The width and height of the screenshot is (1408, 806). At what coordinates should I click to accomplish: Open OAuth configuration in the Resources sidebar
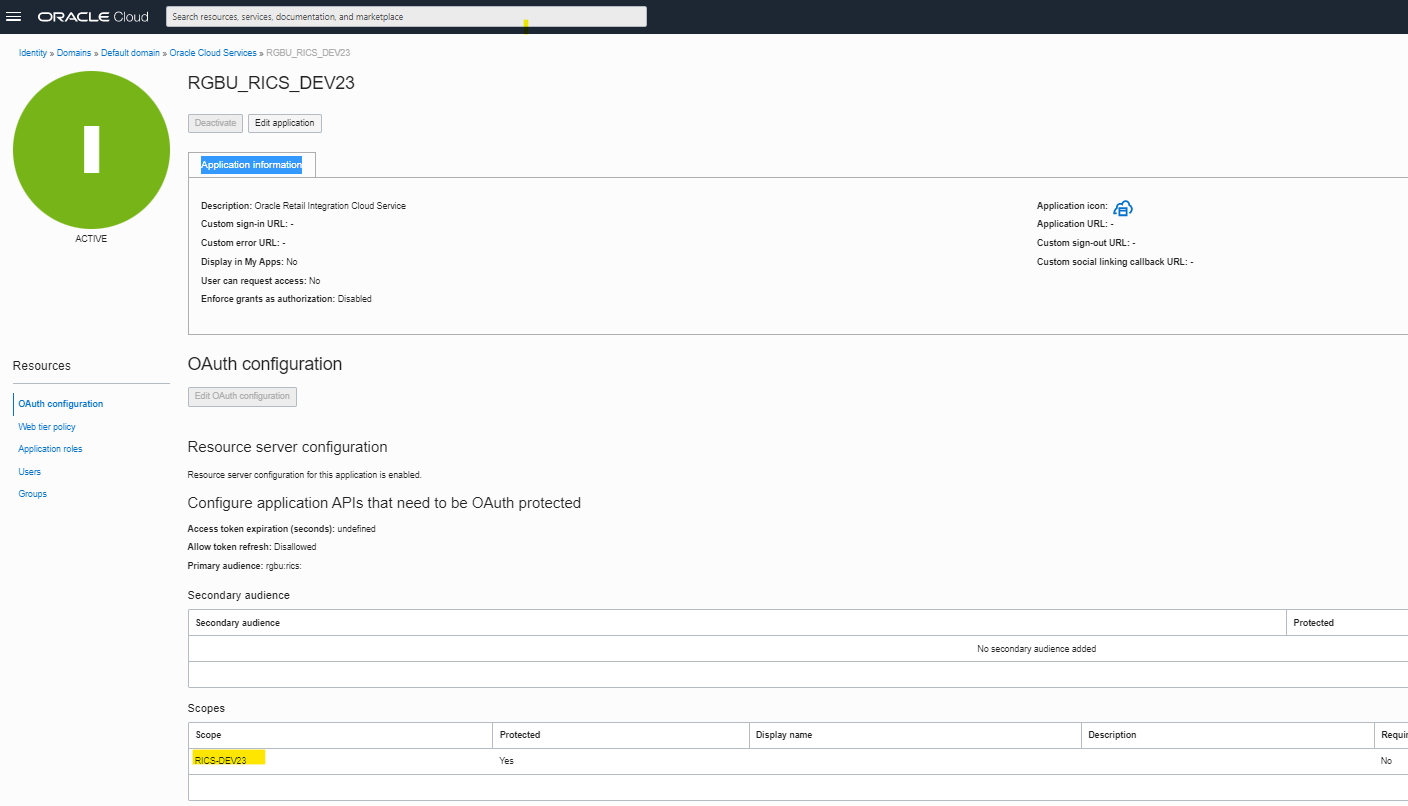click(x=60, y=403)
